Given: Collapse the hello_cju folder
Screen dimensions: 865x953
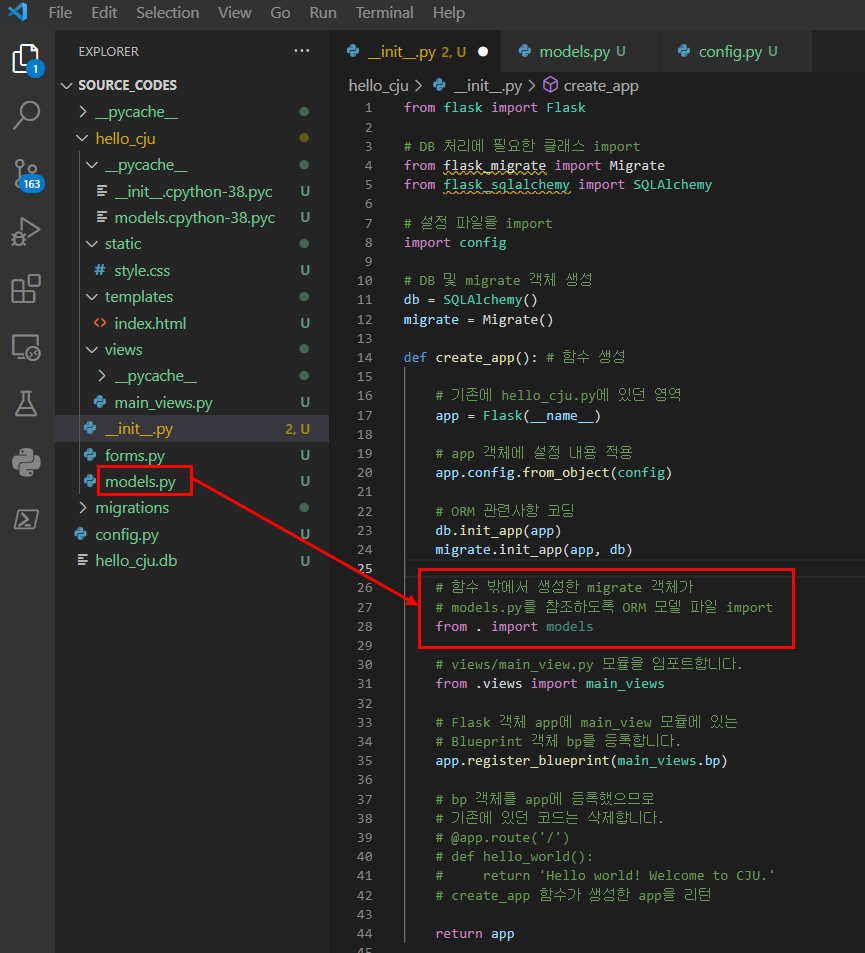Looking at the screenshot, I should click(83, 139).
